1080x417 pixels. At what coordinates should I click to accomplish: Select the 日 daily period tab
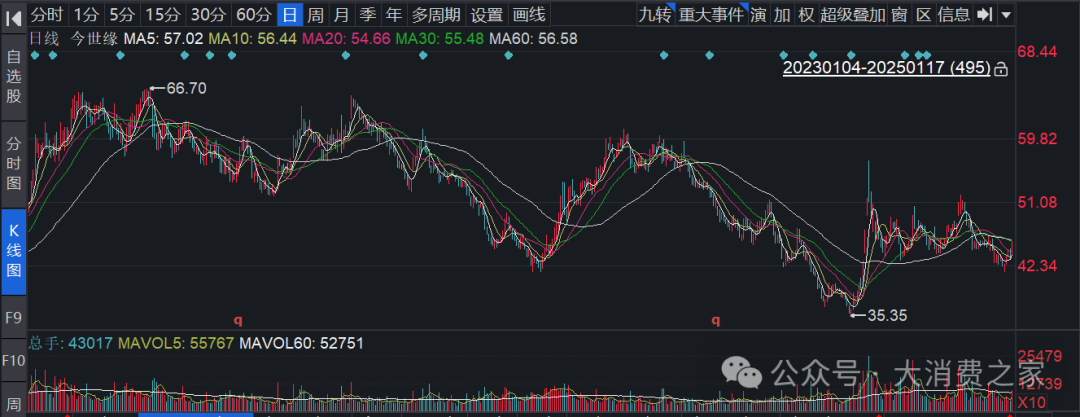coord(291,14)
